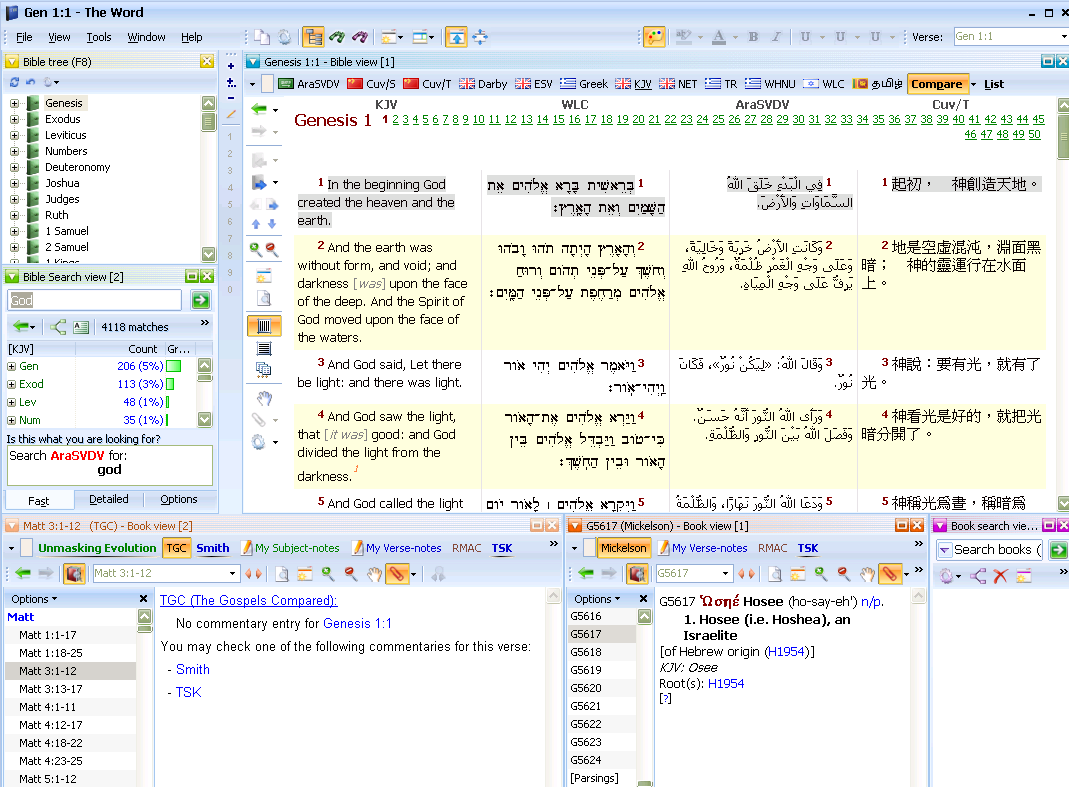Click the Bible search text input field
Screen dimensions: 1069x787
94,300
